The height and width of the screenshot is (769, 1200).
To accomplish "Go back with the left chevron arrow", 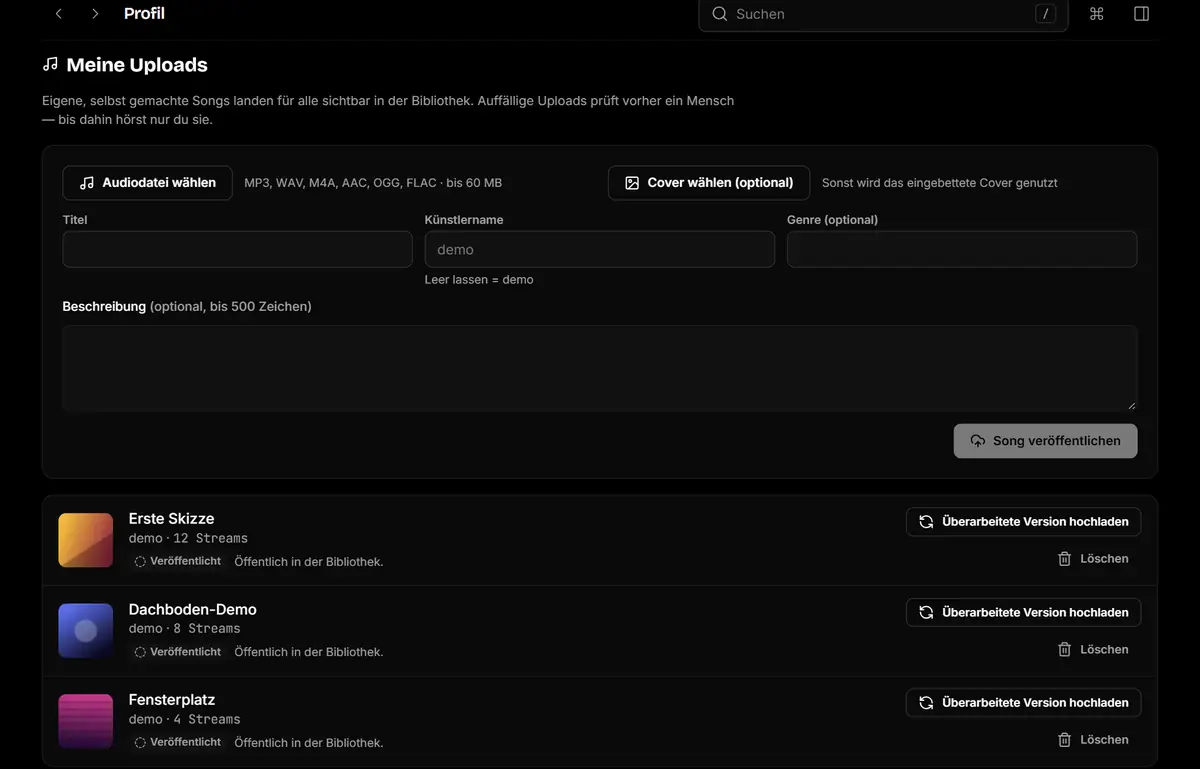I will coord(59,14).
